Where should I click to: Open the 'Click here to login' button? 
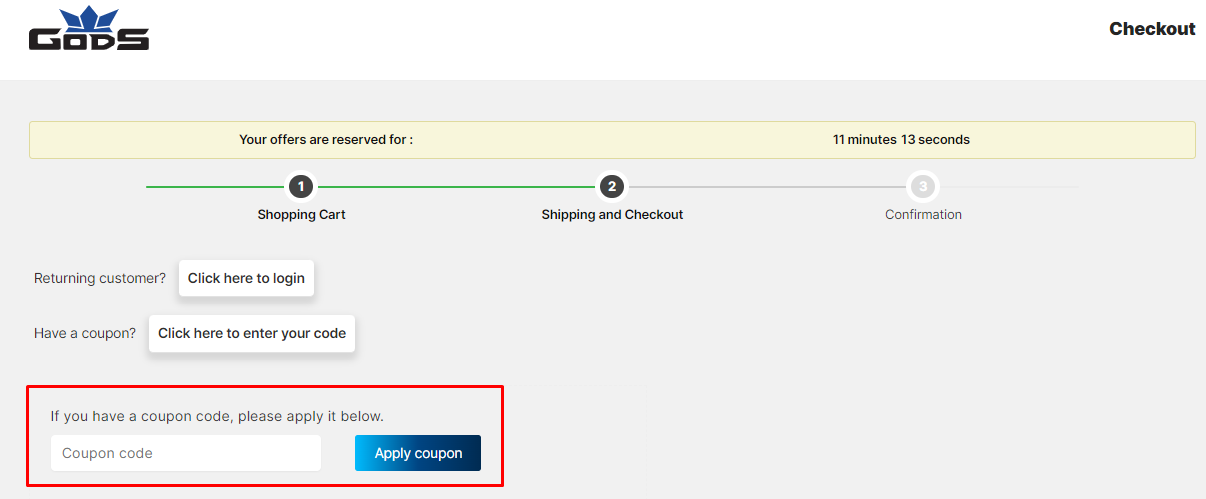pyautogui.click(x=246, y=278)
